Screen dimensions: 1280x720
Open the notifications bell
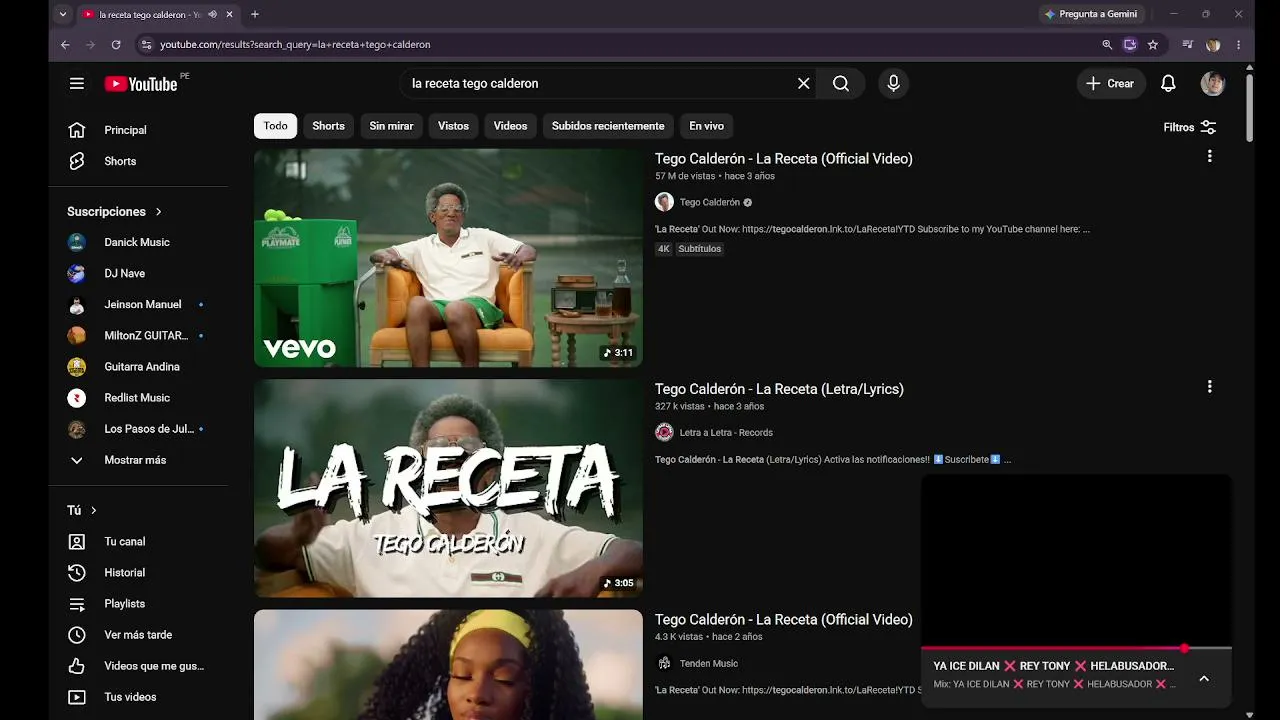[x=1168, y=84]
